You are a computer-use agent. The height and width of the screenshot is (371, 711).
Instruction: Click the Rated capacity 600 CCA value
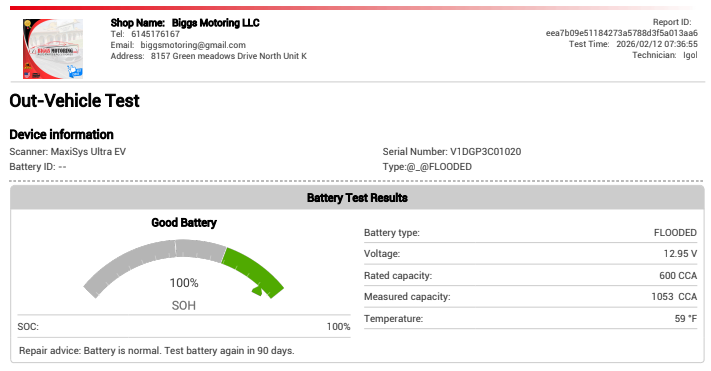pyautogui.click(x=678, y=276)
